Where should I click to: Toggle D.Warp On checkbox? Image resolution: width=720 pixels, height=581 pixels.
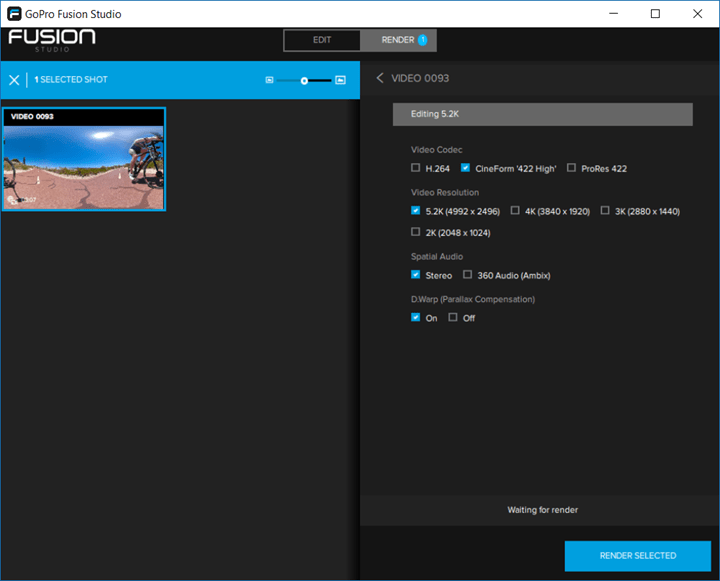point(416,317)
